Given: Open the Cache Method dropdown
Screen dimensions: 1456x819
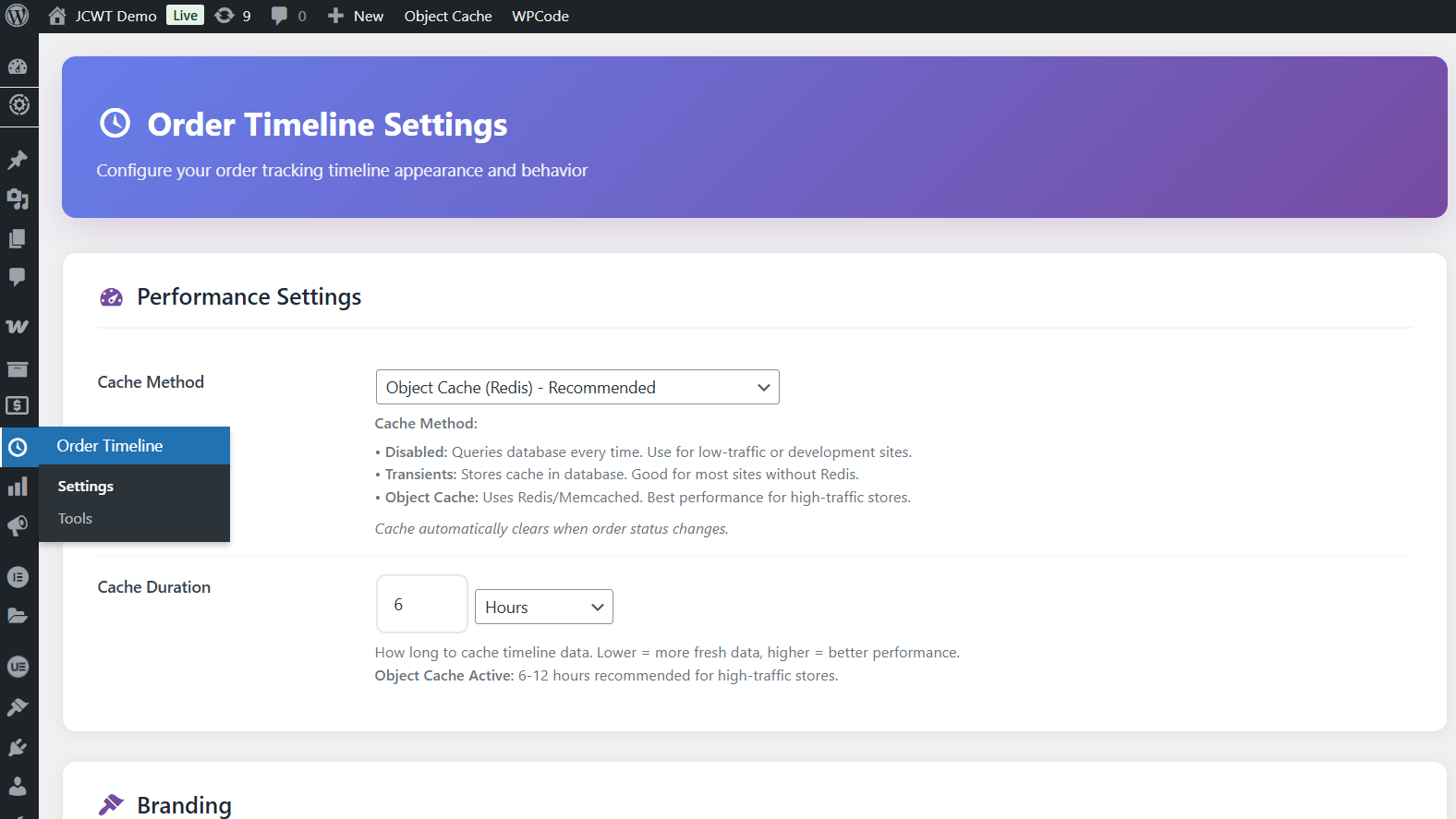Looking at the screenshot, I should coord(577,387).
